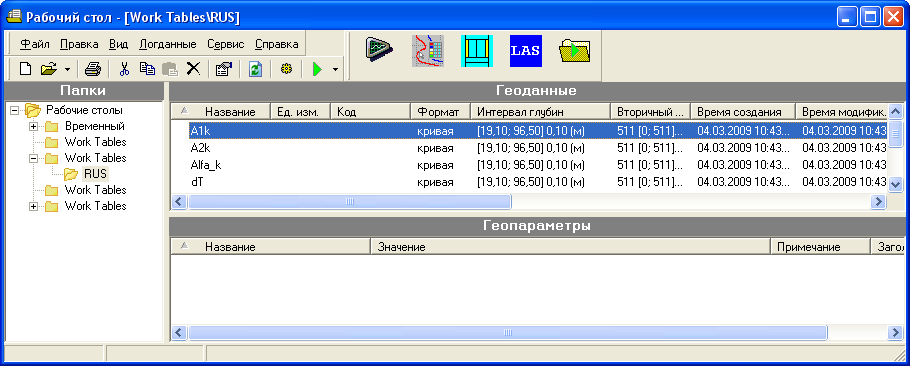This screenshot has width=910, height=366.
Task: Open the dropdown arrow next to Open folder
Action: pos(67,70)
